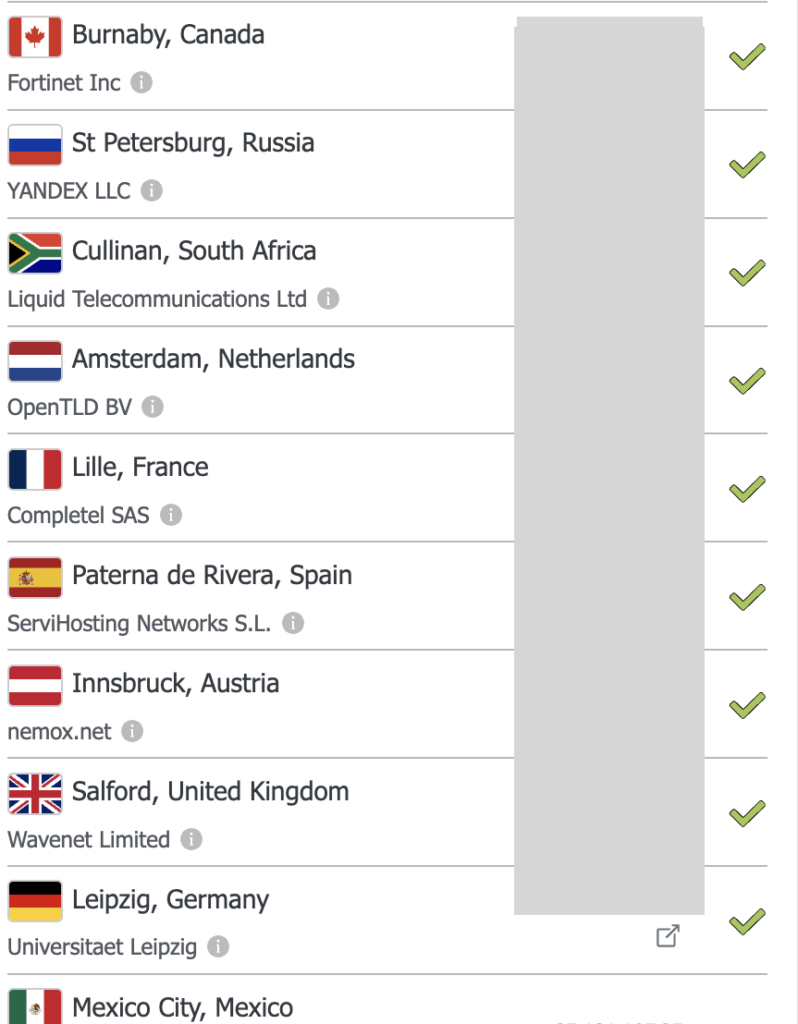Open ServiHosting Networks S.L. info icon
This screenshot has width=798, height=1024.
click(x=292, y=623)
